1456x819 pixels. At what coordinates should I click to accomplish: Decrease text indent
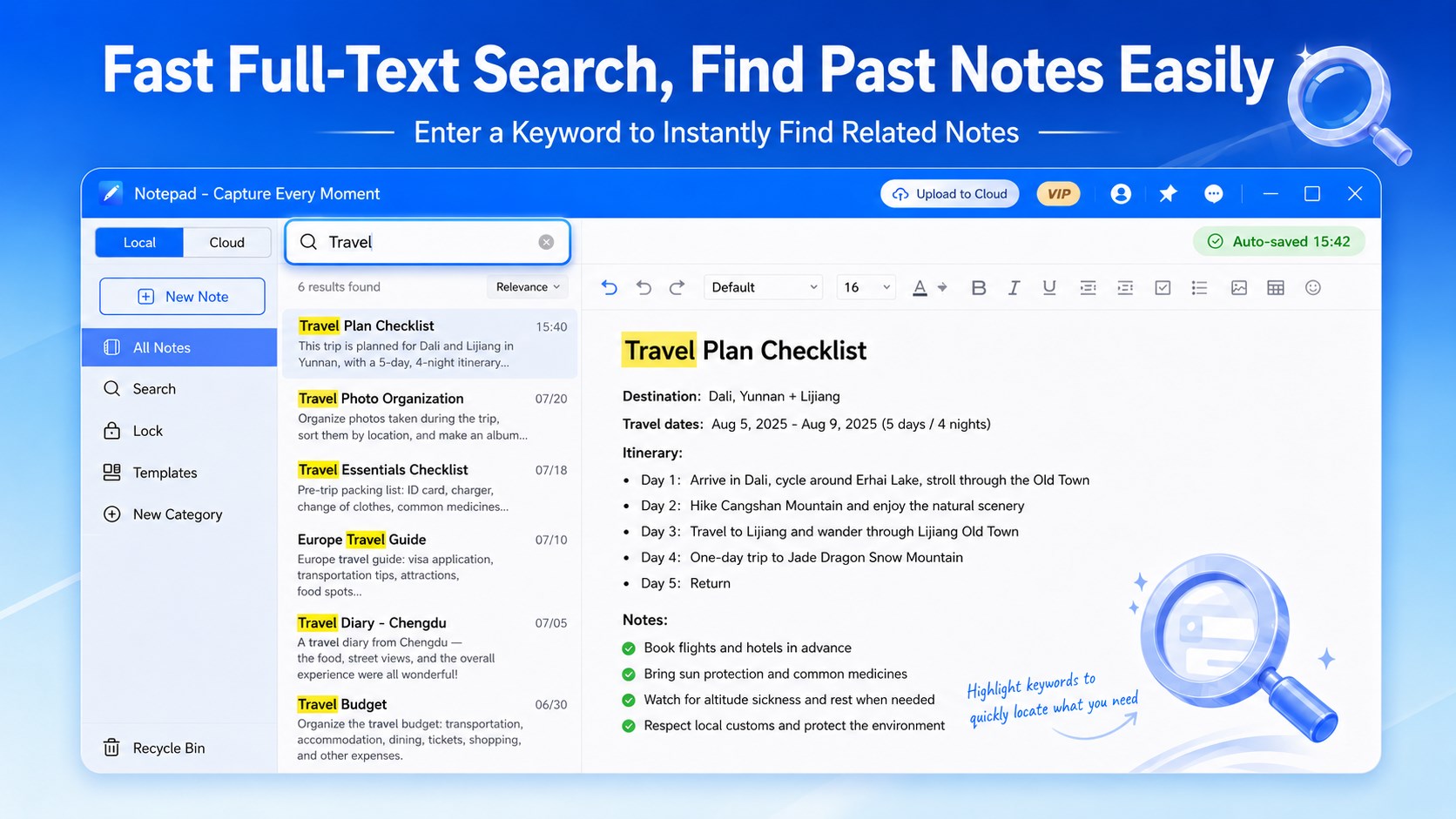1088,287
